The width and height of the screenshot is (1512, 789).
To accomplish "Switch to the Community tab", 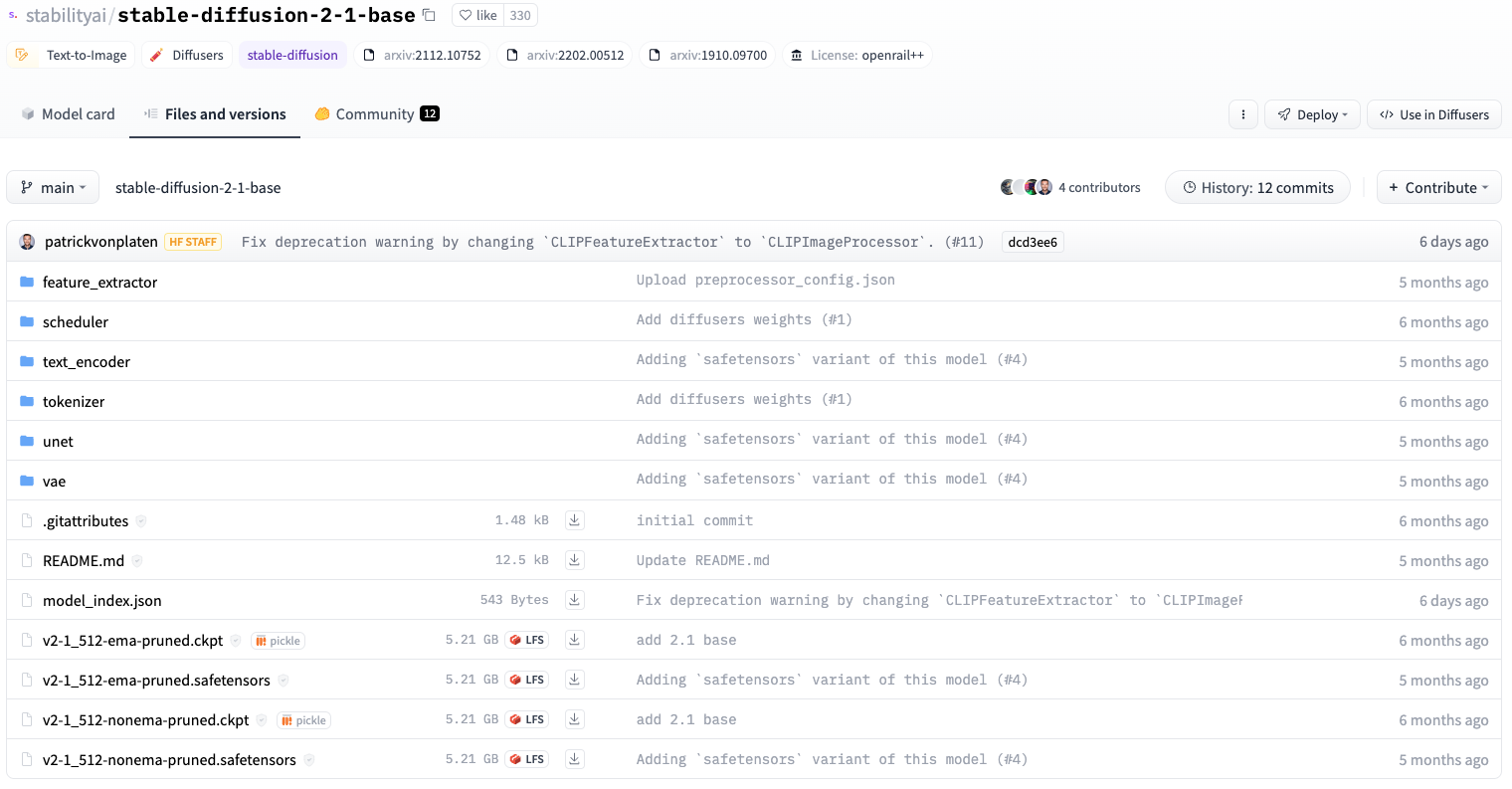I will click(x=377, y=114).
